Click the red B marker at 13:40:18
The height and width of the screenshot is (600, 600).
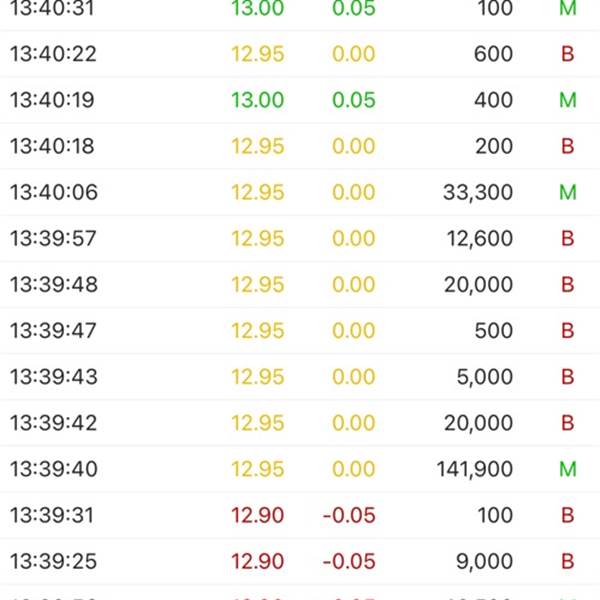pyautogui.click(x=567, y=146)
